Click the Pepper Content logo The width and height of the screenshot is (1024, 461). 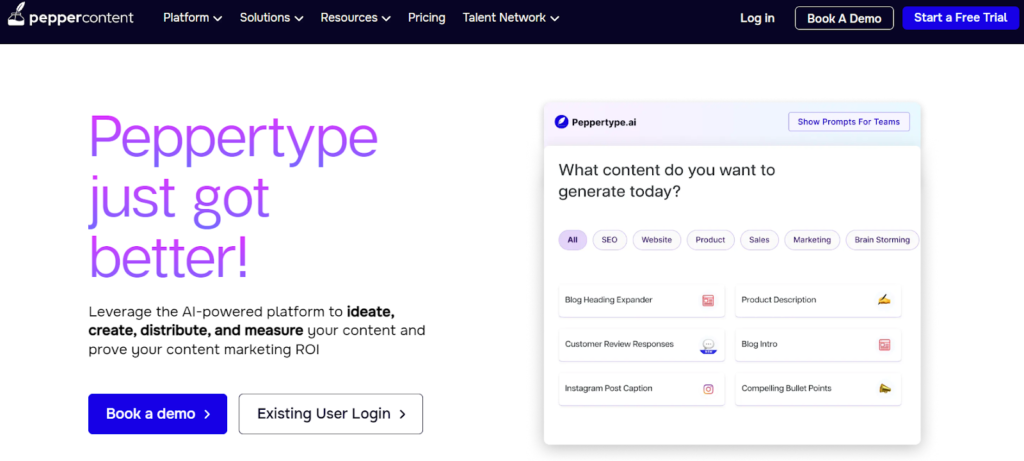coord(68,18)
